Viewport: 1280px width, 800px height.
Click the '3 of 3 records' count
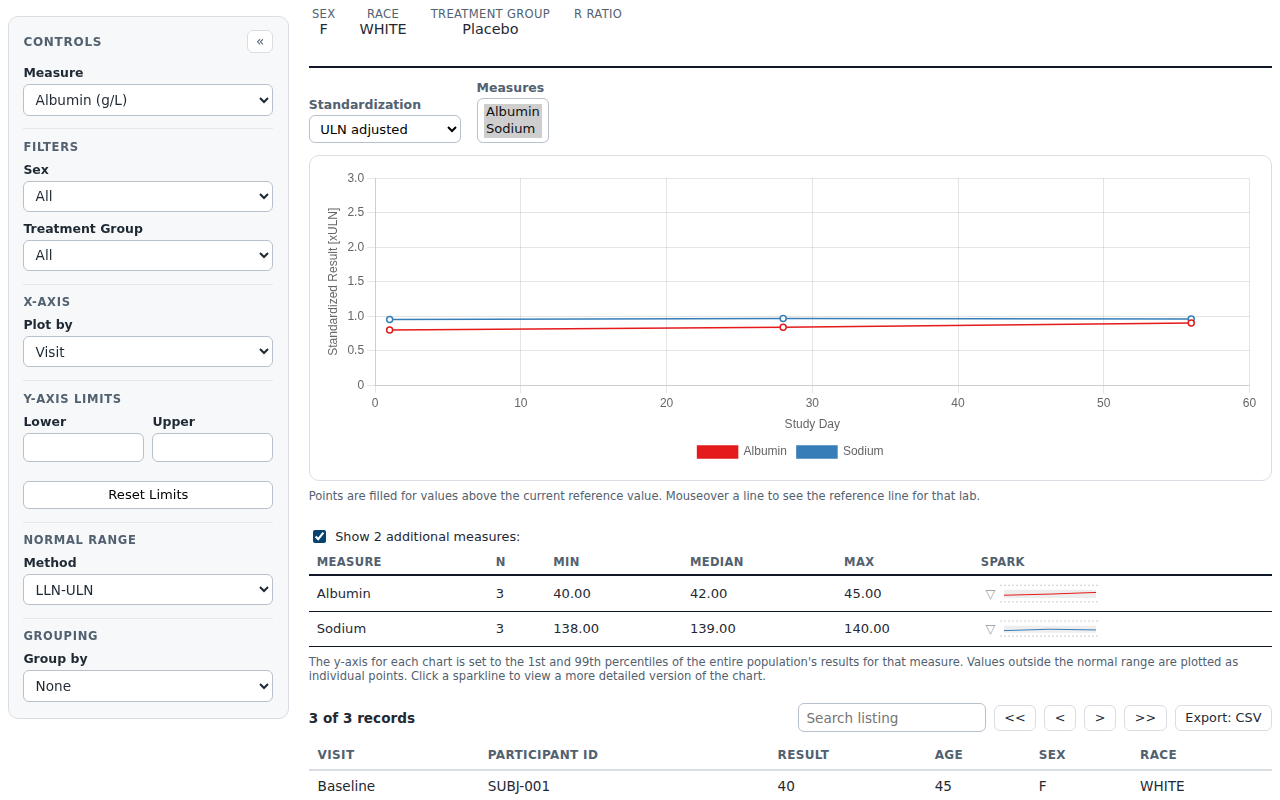362,718
